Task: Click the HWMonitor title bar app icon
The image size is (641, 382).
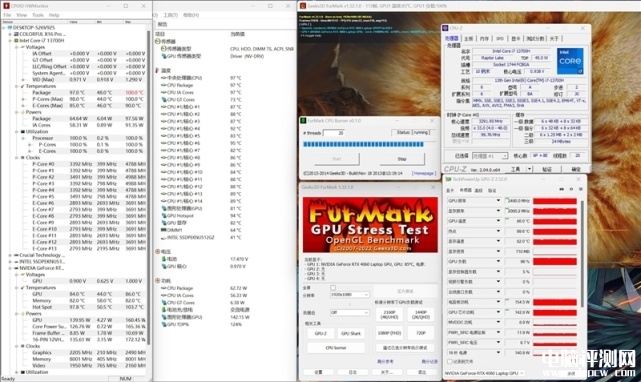Action: (6, 6)
